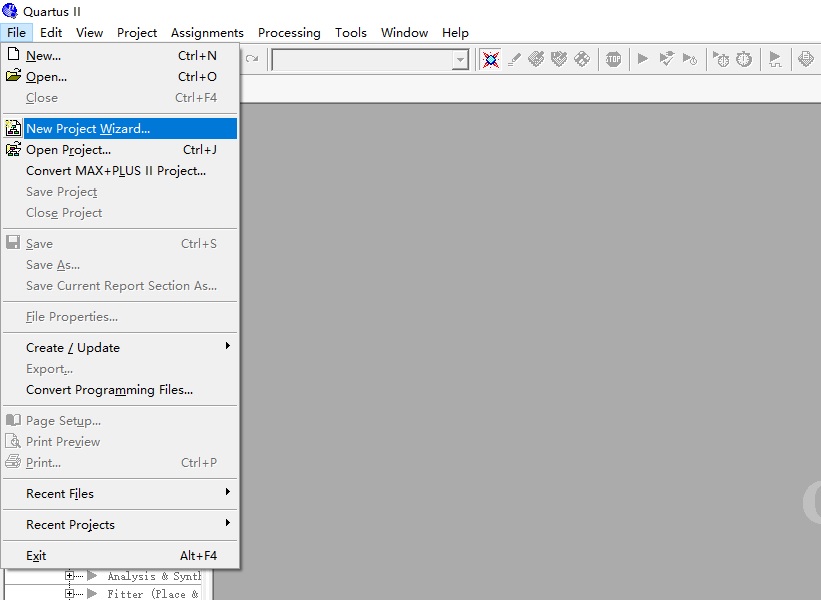Click the Start Compilation play icon
This screenshot has height=600, width=821.
(642, 59)
